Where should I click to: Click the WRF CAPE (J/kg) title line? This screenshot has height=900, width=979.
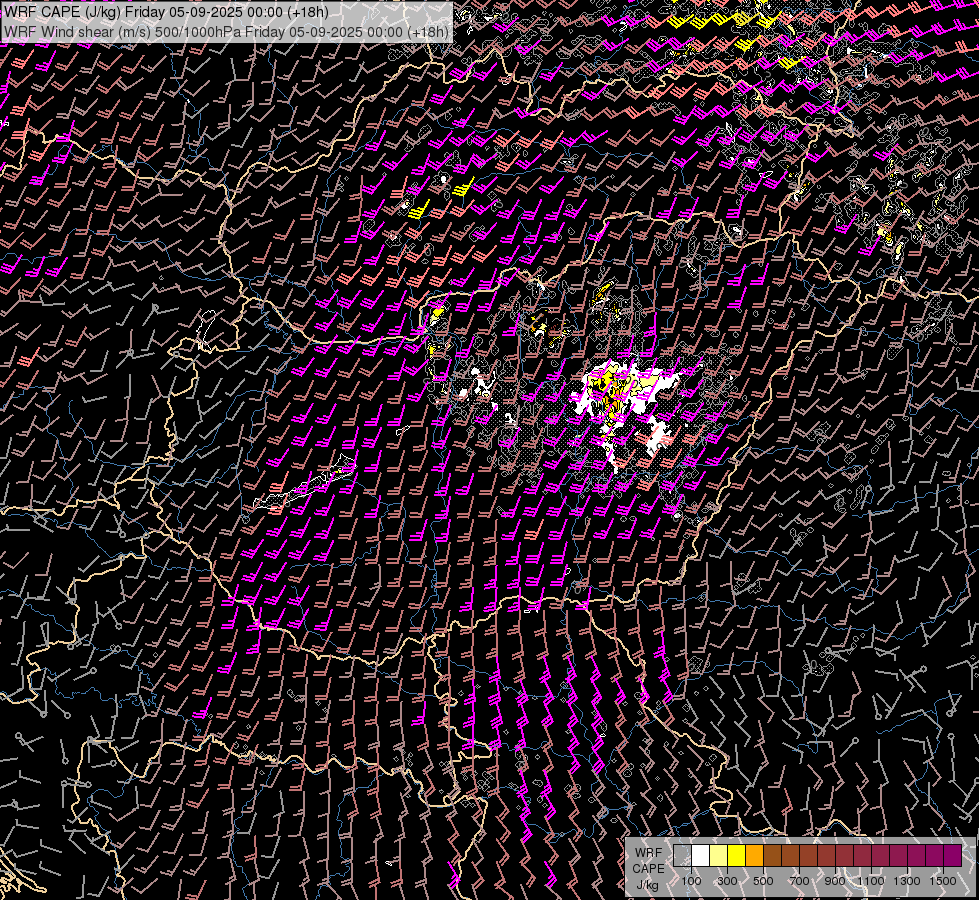coord(166,11)
